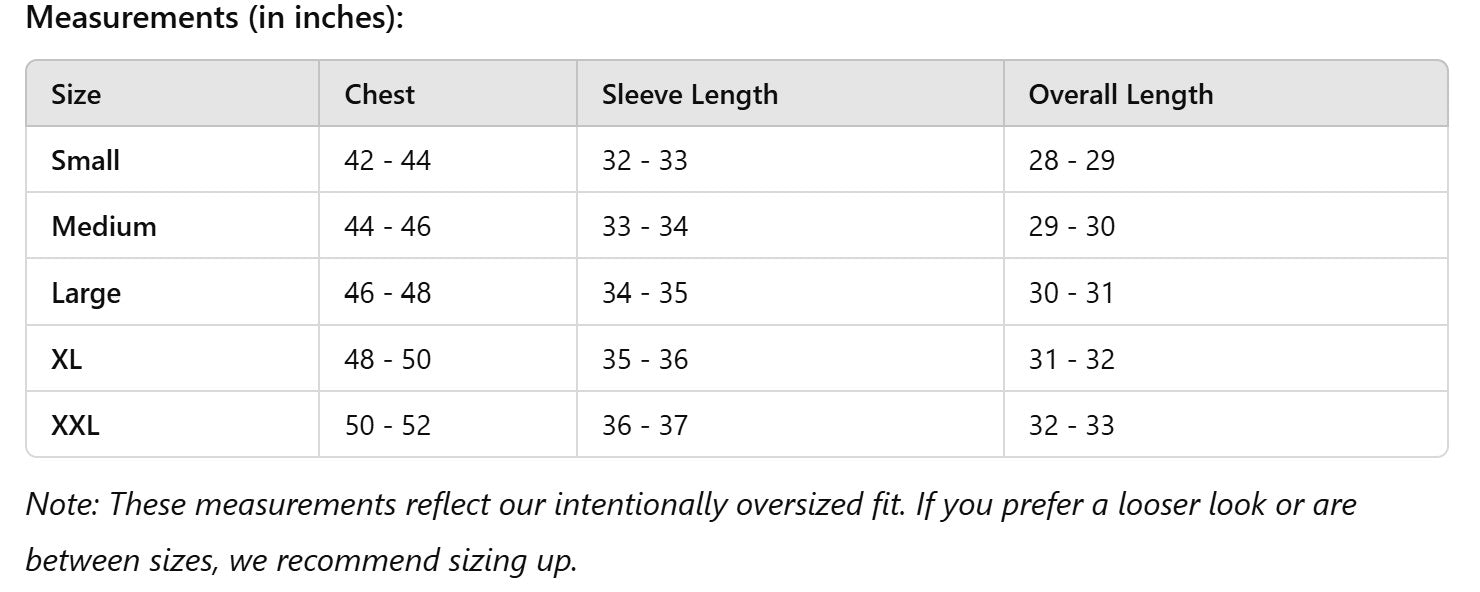Select the Large size row label
This screenshot has height=592, width=1480.
(85, 293)
